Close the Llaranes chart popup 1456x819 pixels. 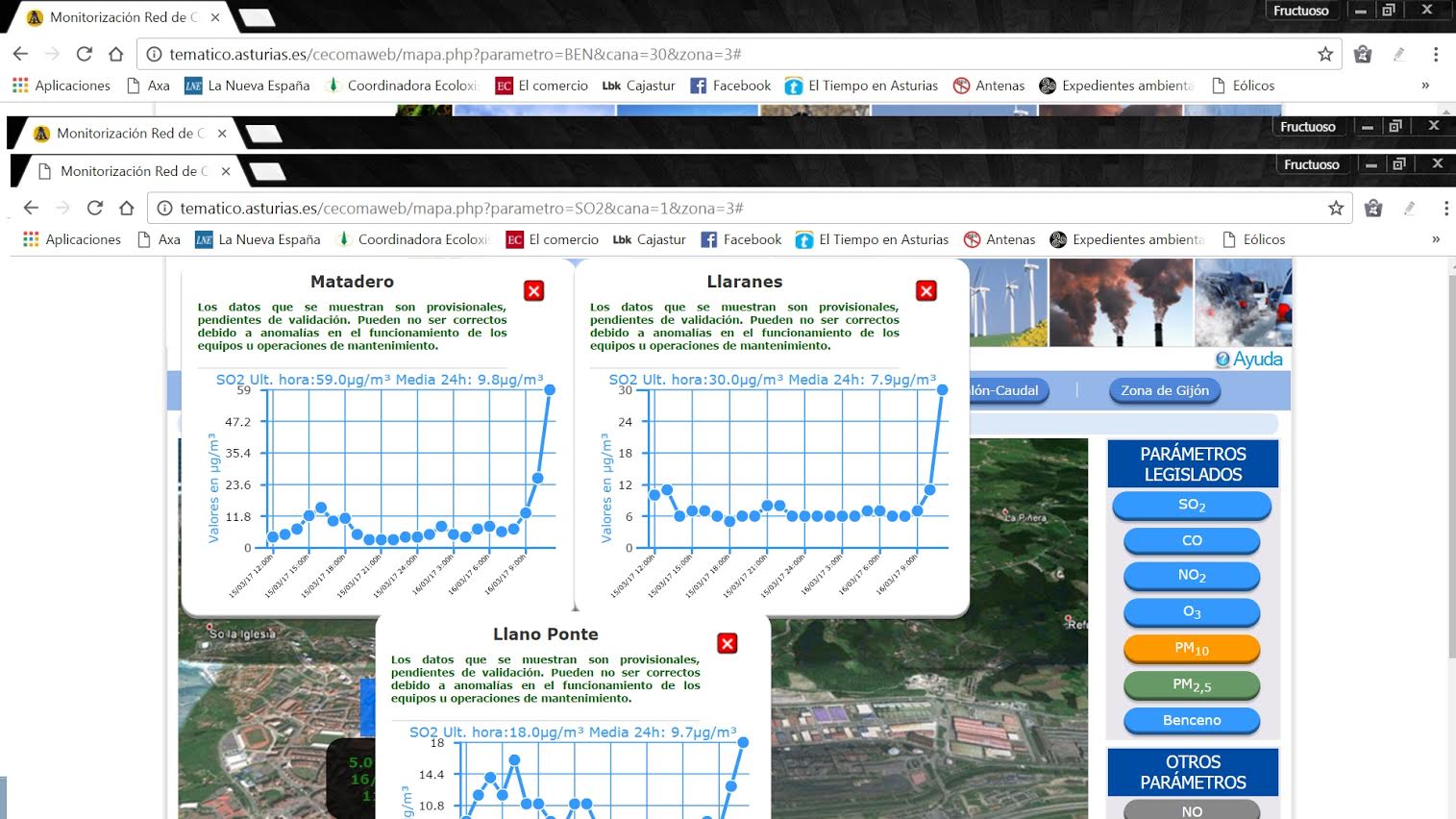[926, 291]
